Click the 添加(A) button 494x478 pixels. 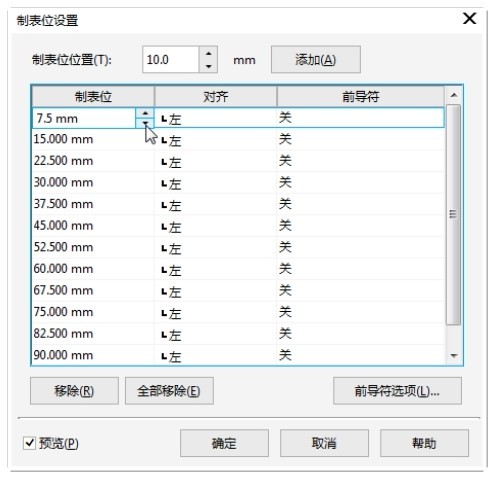(x=316, y=60)
